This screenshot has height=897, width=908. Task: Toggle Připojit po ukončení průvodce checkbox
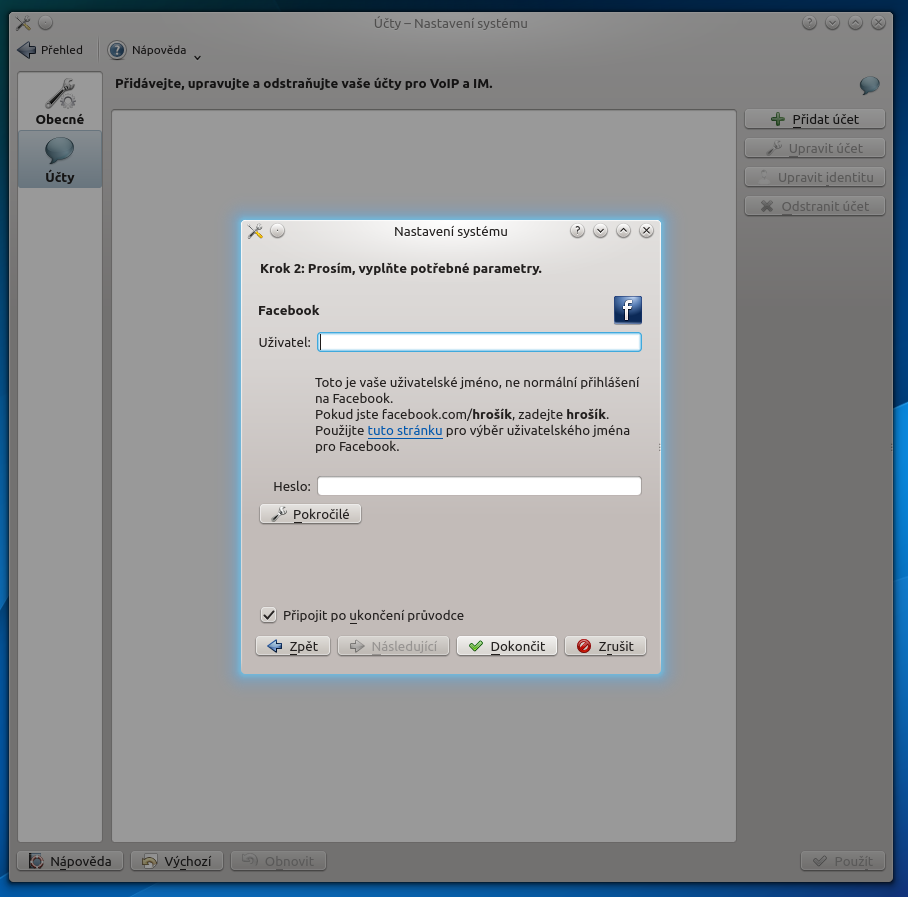[268, 615]
